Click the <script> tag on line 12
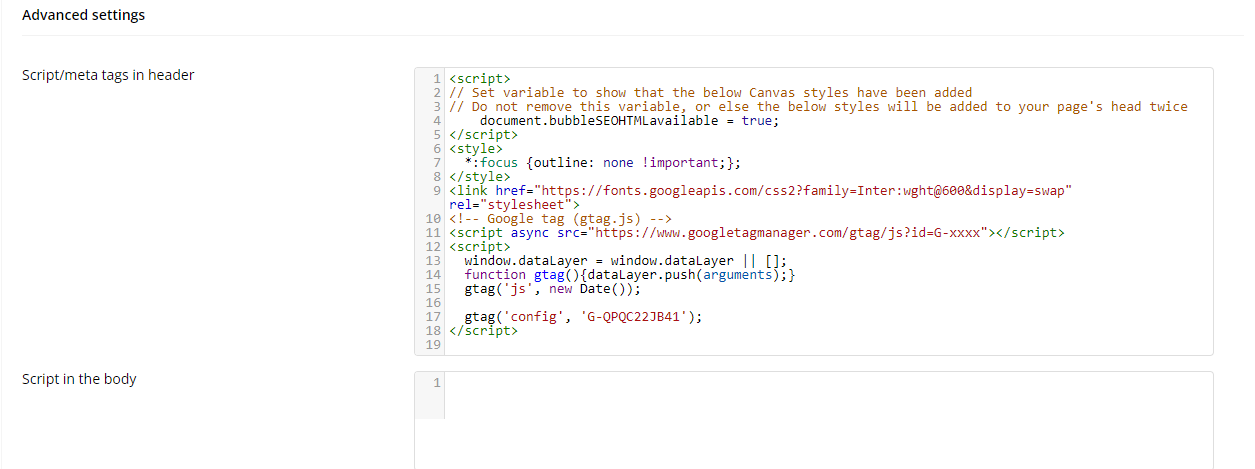Screen dimensions: 1255x469 click(x=480, y=246)
